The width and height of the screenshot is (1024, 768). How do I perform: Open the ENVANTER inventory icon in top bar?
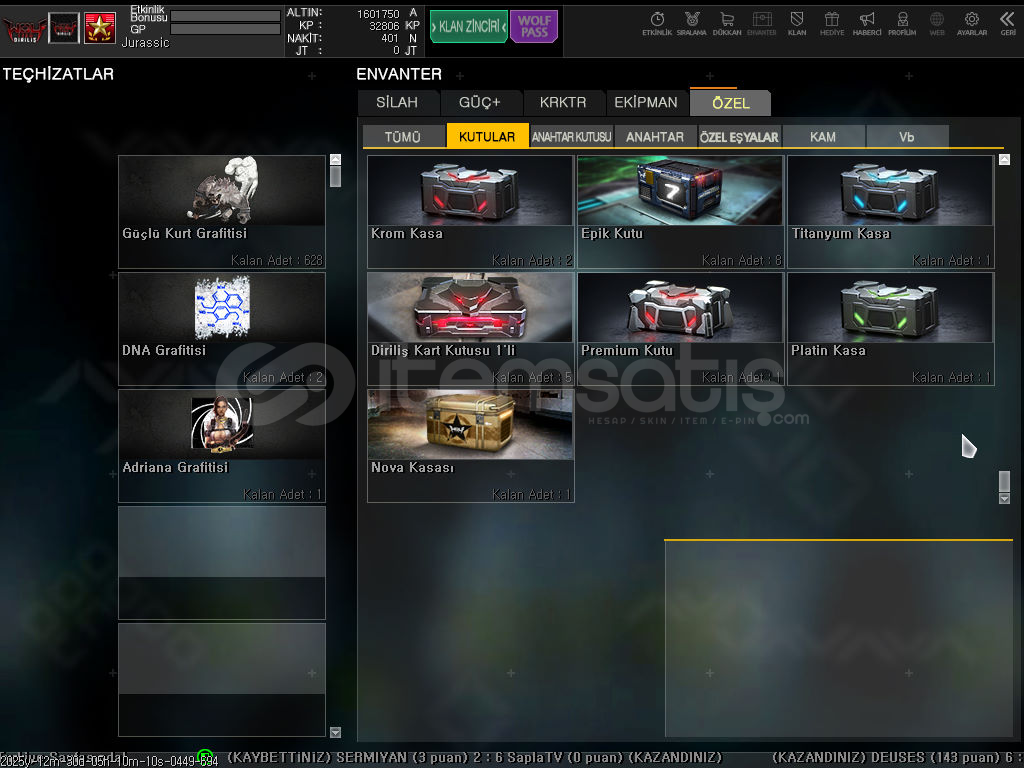click(761, 24)
